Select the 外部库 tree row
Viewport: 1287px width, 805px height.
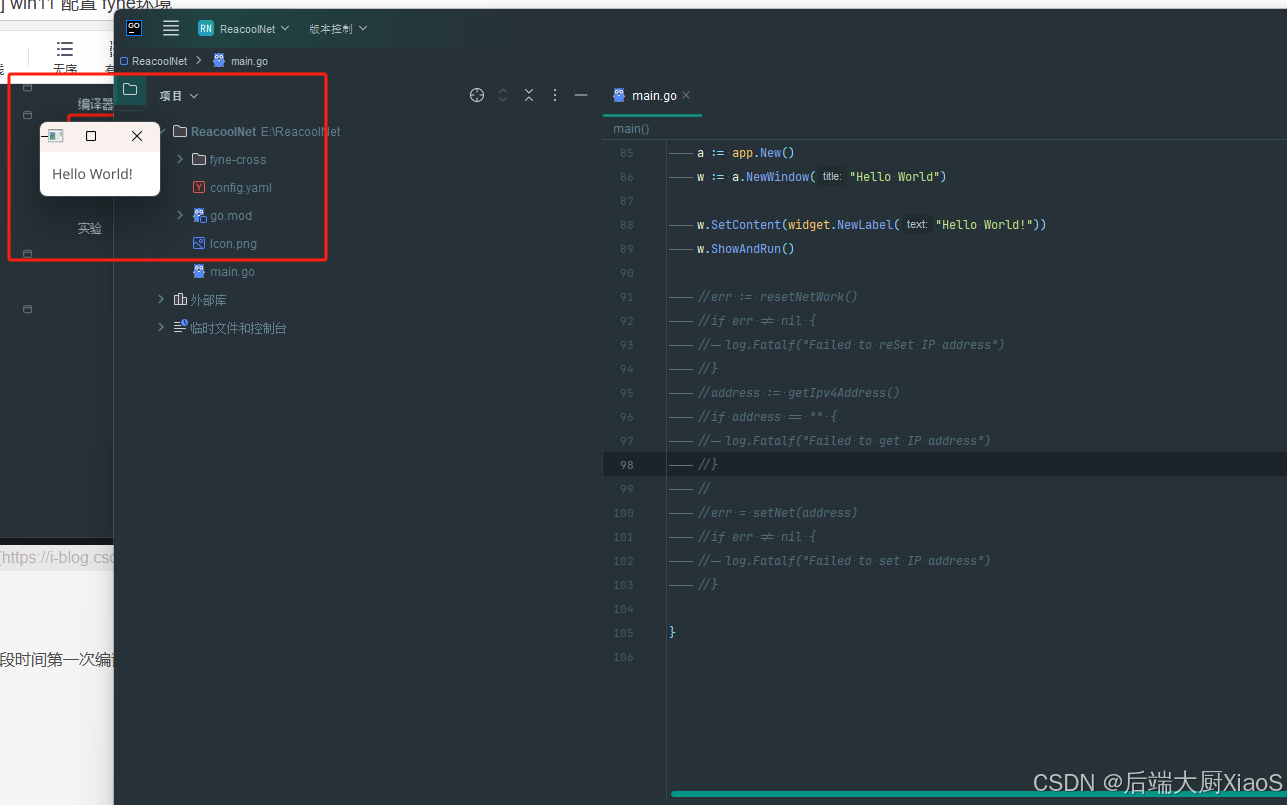click(200, 300)
